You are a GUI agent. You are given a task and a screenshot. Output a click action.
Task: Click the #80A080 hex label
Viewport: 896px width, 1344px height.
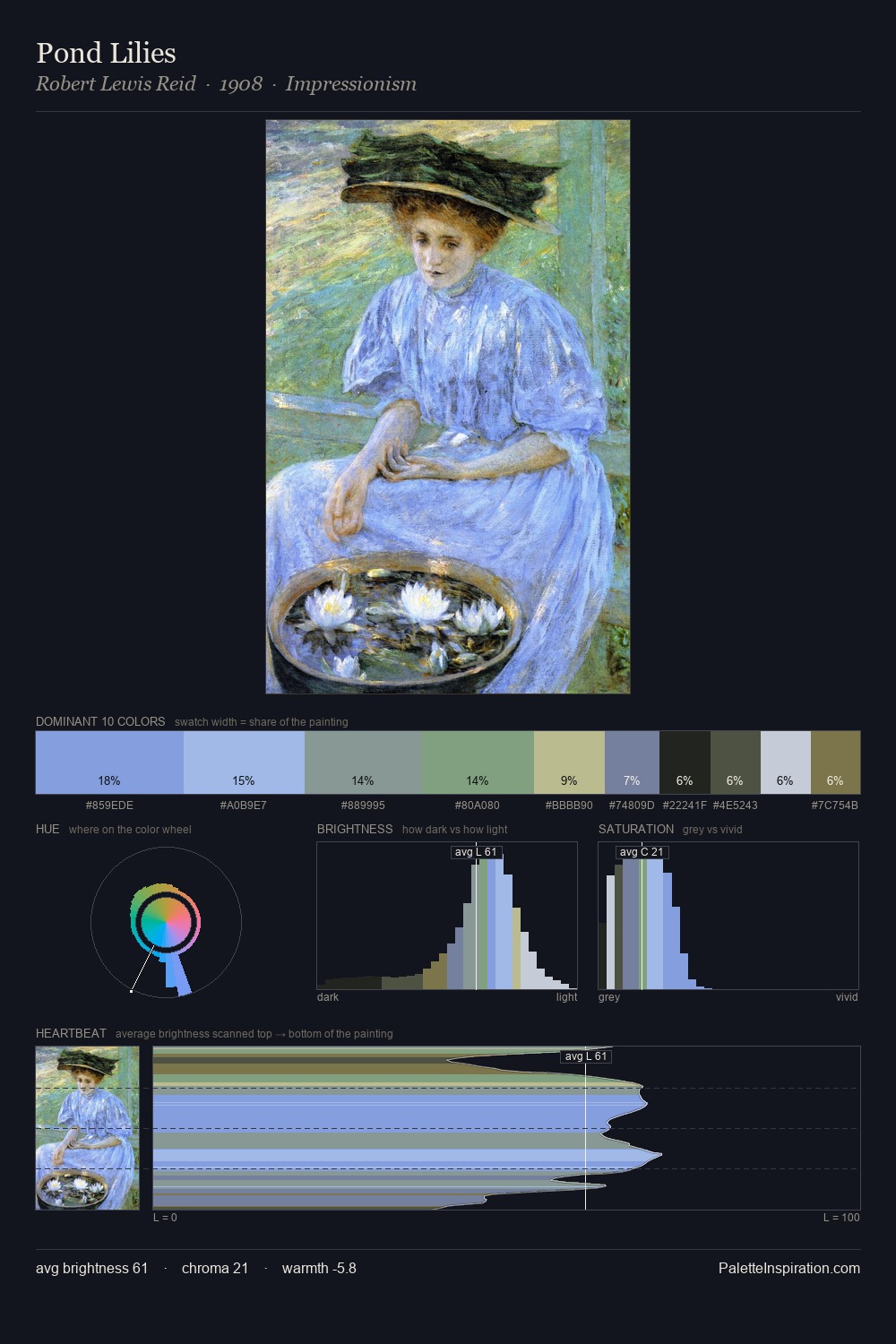point(478,806)
